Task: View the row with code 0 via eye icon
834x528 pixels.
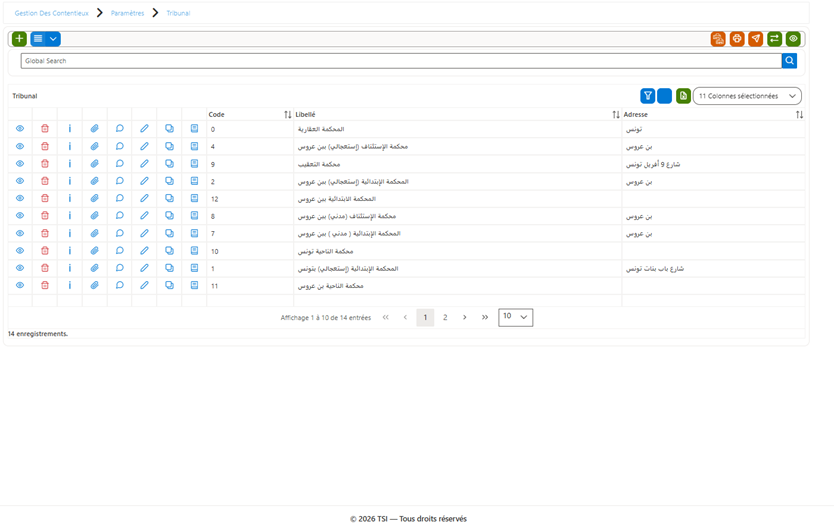Action: coord(20,129)
